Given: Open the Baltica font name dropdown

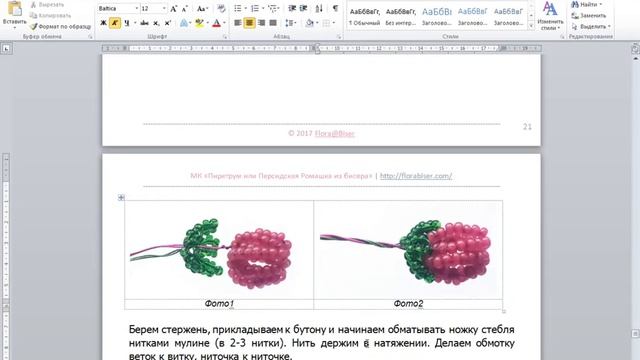Looking at the screenshot, I should [137, 9].
